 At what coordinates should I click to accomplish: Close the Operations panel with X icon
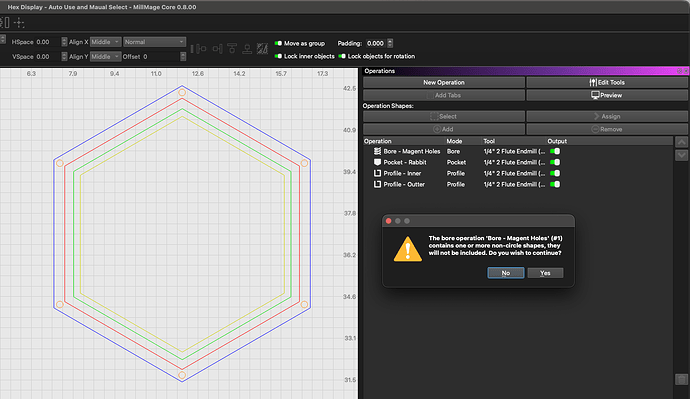point(686,71)
